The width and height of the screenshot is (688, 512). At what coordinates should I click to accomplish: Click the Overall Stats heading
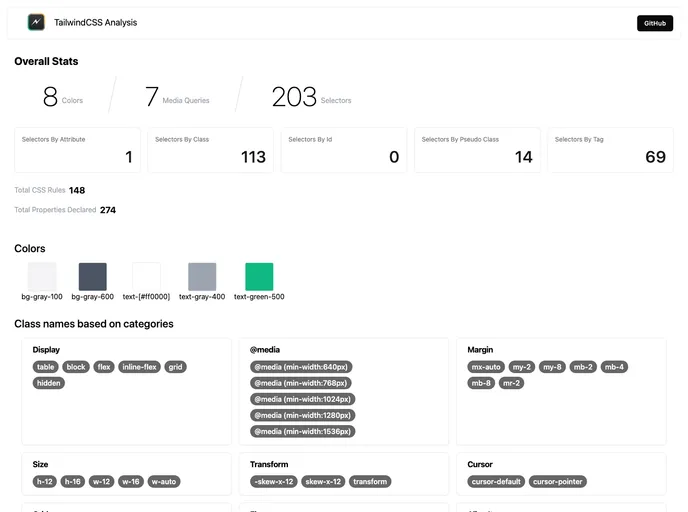pyautogui.click(x=46, y=61)
